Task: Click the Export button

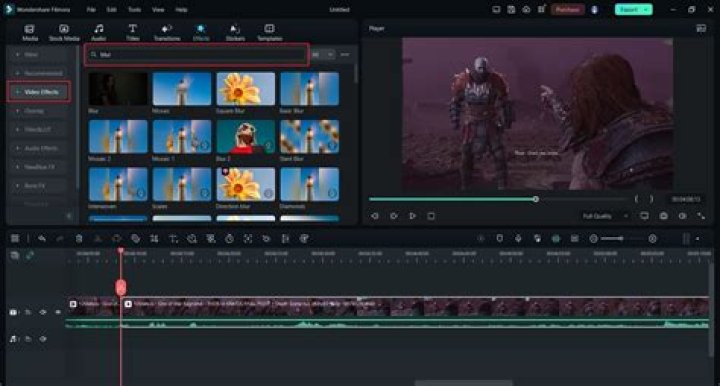Action: (x=633, y=10)
